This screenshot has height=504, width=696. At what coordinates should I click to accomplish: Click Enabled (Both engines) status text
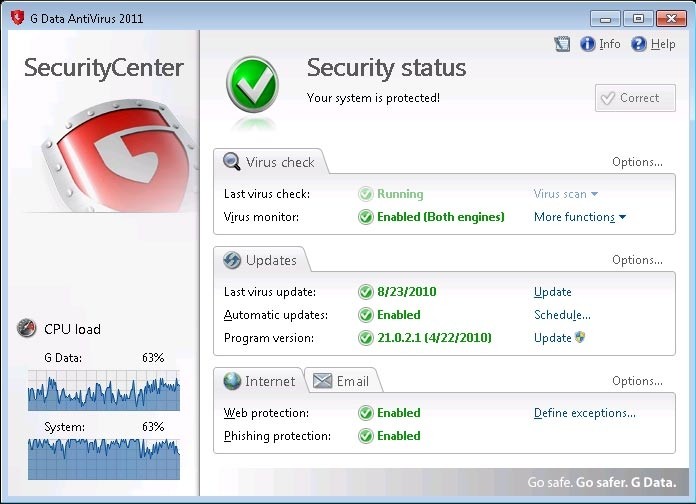(x=441, y=217)
